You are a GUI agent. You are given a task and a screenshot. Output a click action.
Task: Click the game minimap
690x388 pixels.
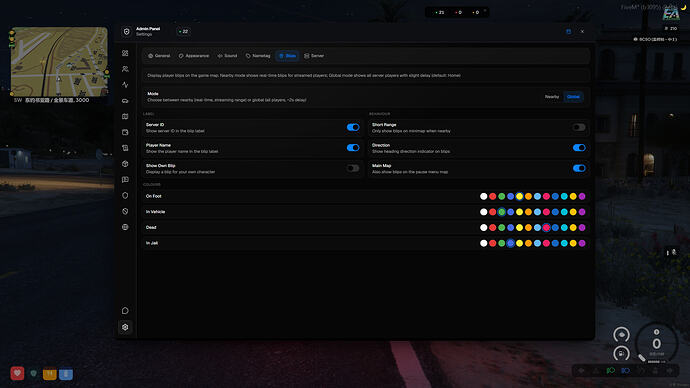tap(59, 62)
